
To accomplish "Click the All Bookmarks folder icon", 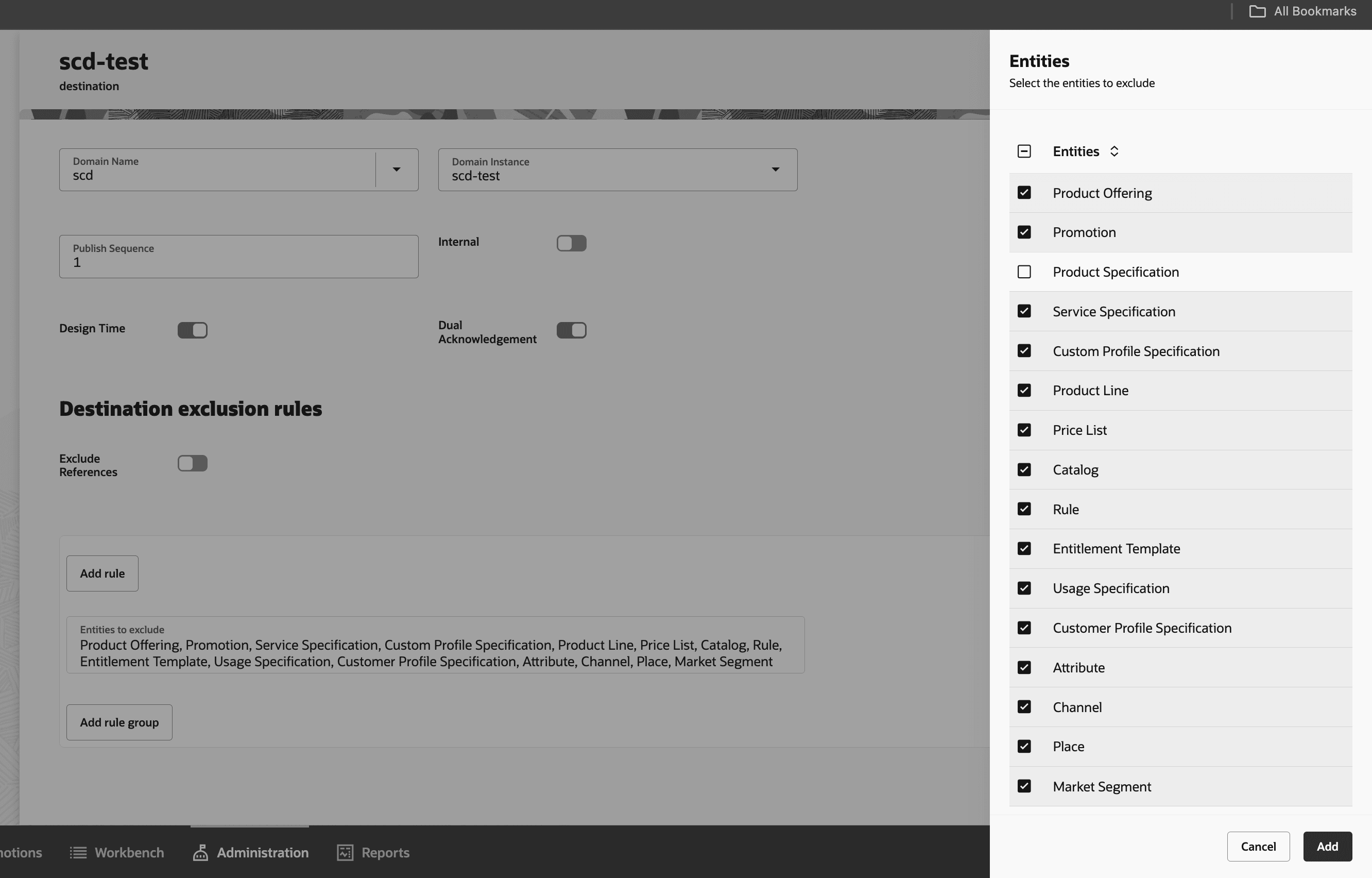I will click(x=1257, y=11).
